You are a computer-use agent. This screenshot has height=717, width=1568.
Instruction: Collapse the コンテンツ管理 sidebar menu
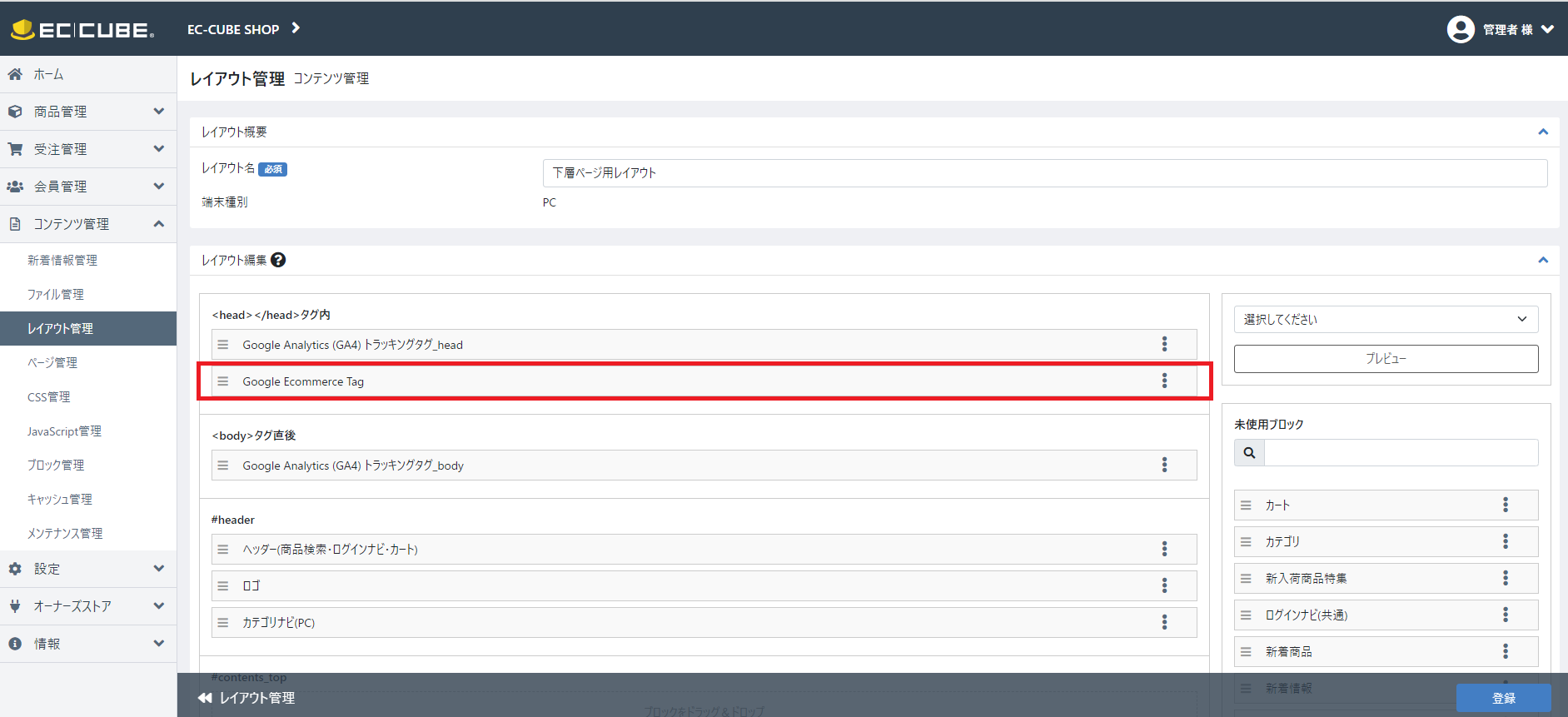88,224
